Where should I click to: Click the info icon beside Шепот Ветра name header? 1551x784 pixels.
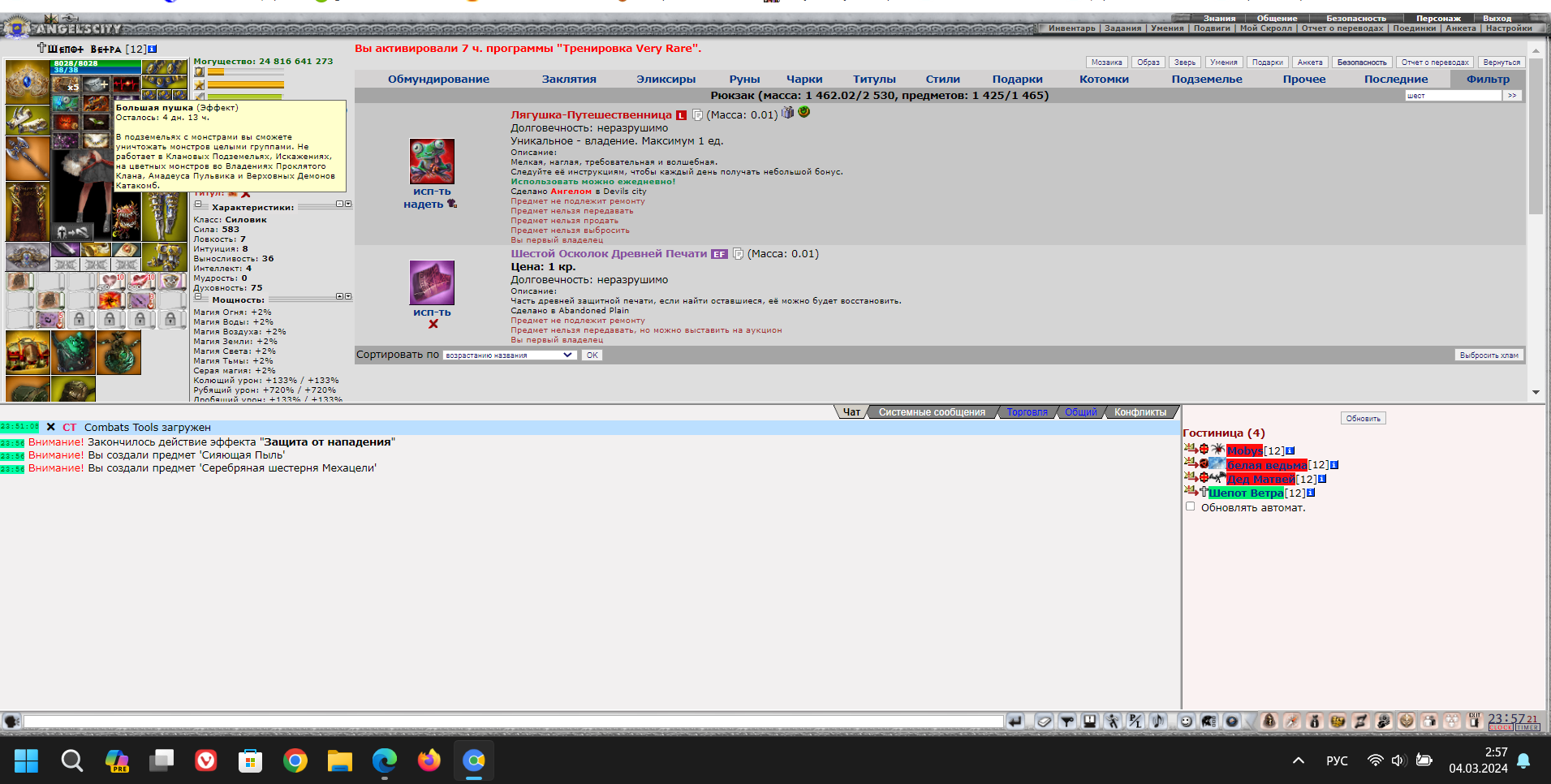pyautogui.click(x=152, y=49)
